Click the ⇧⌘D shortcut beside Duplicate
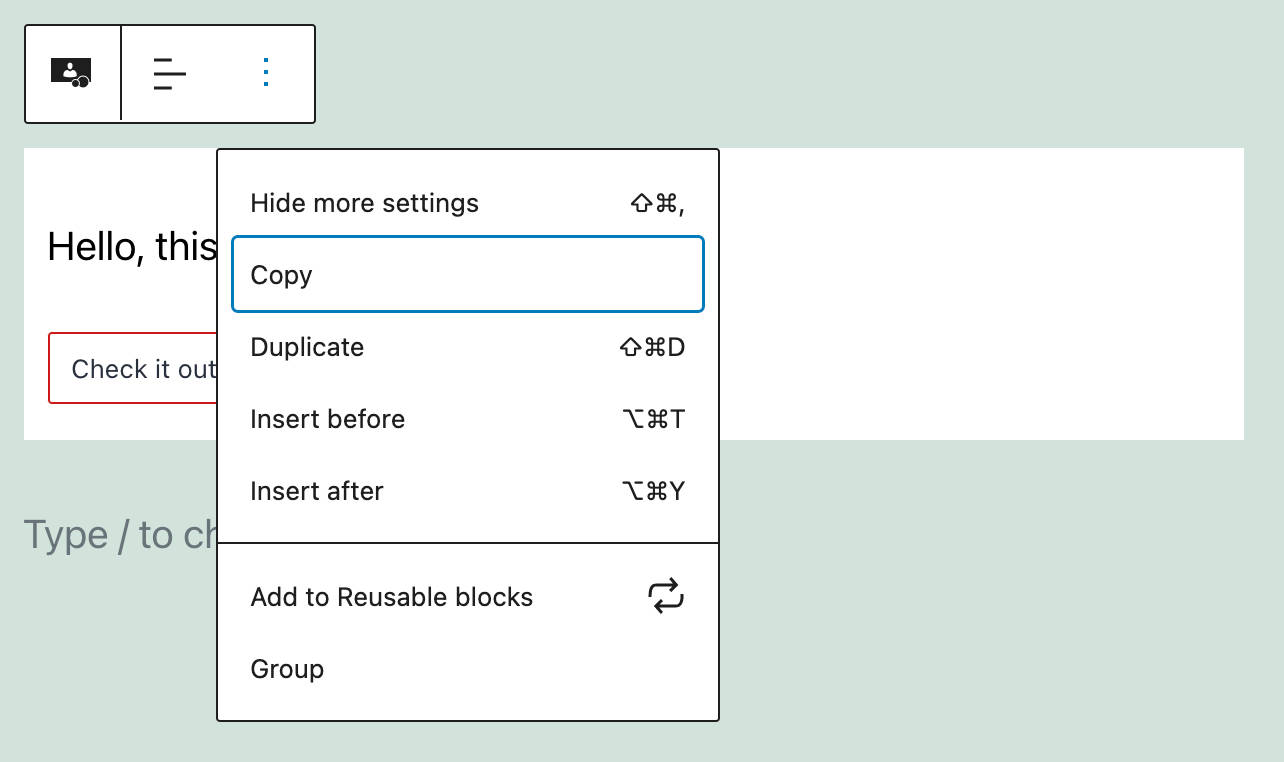The width and height of the screenshot is (1284, 762). click(x=652, y=347)
